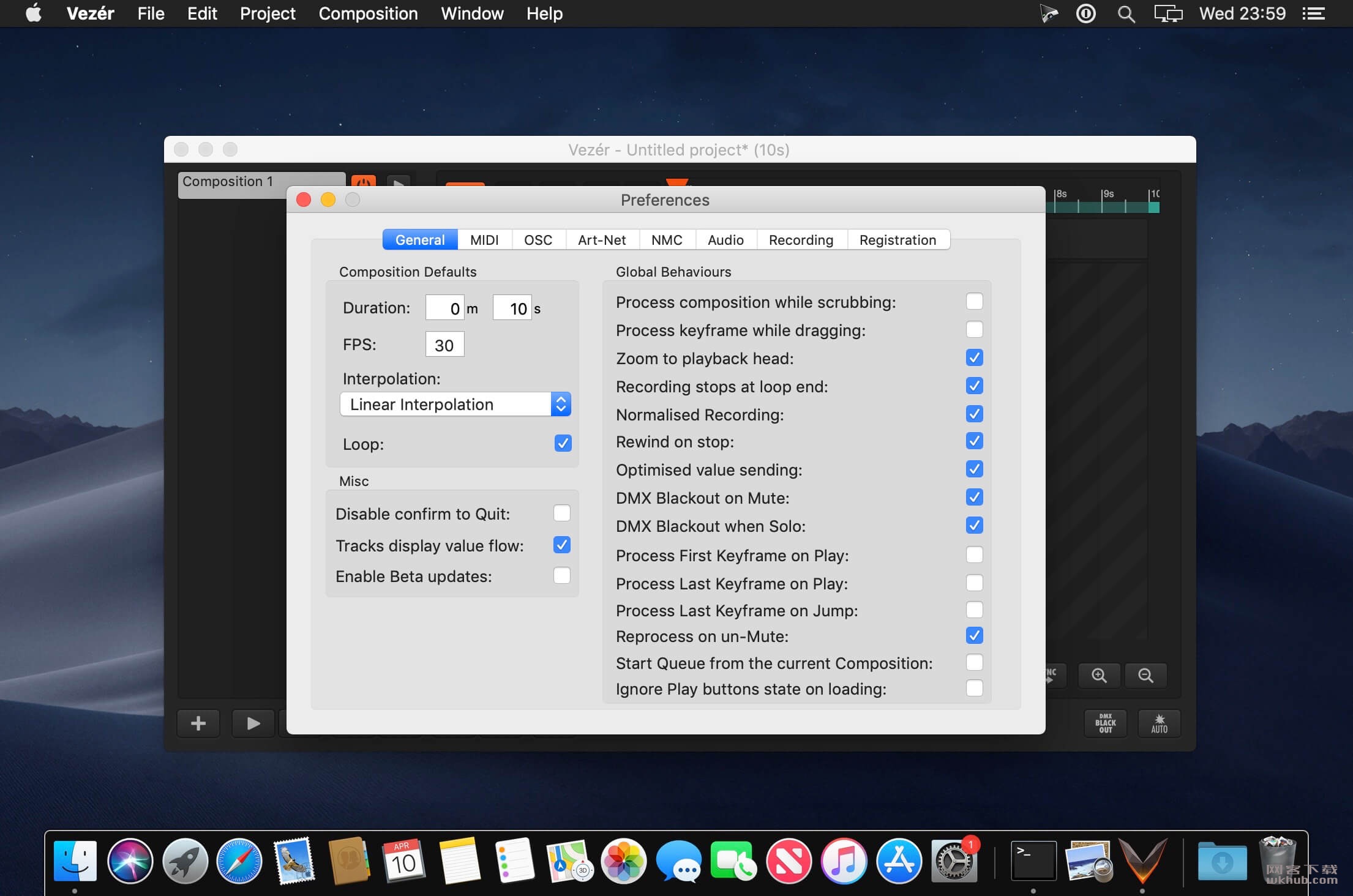Viewport: 1353px width, 896px height.
Task: Toggle Zoom to playback head checkbox
Action: click(x=974, y=357)
